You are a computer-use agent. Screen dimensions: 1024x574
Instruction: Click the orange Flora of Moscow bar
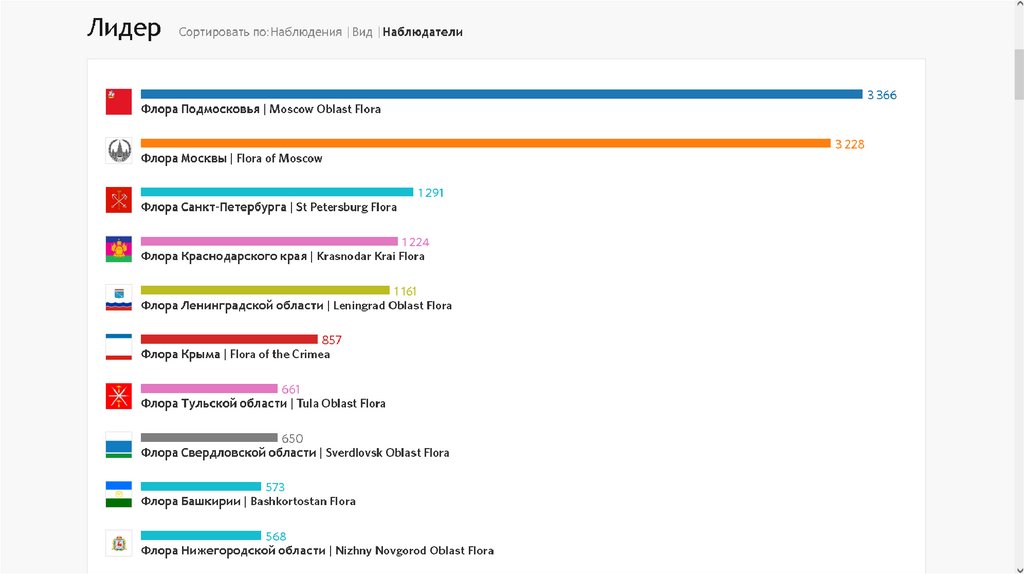point(486,143)
